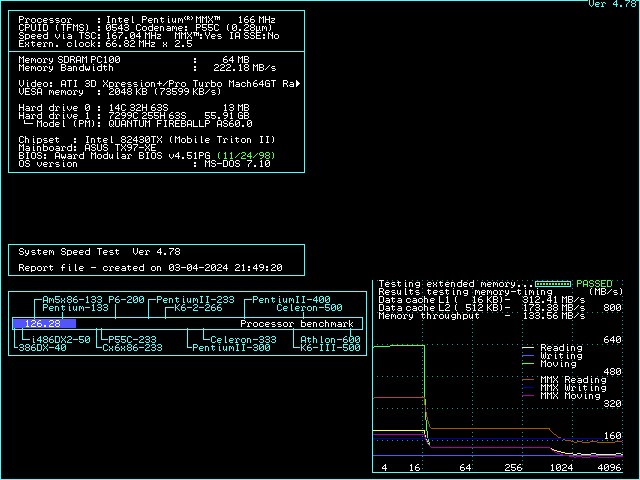Click the green PASSED memory test status
640x480 pixels.
coord(594,284)
